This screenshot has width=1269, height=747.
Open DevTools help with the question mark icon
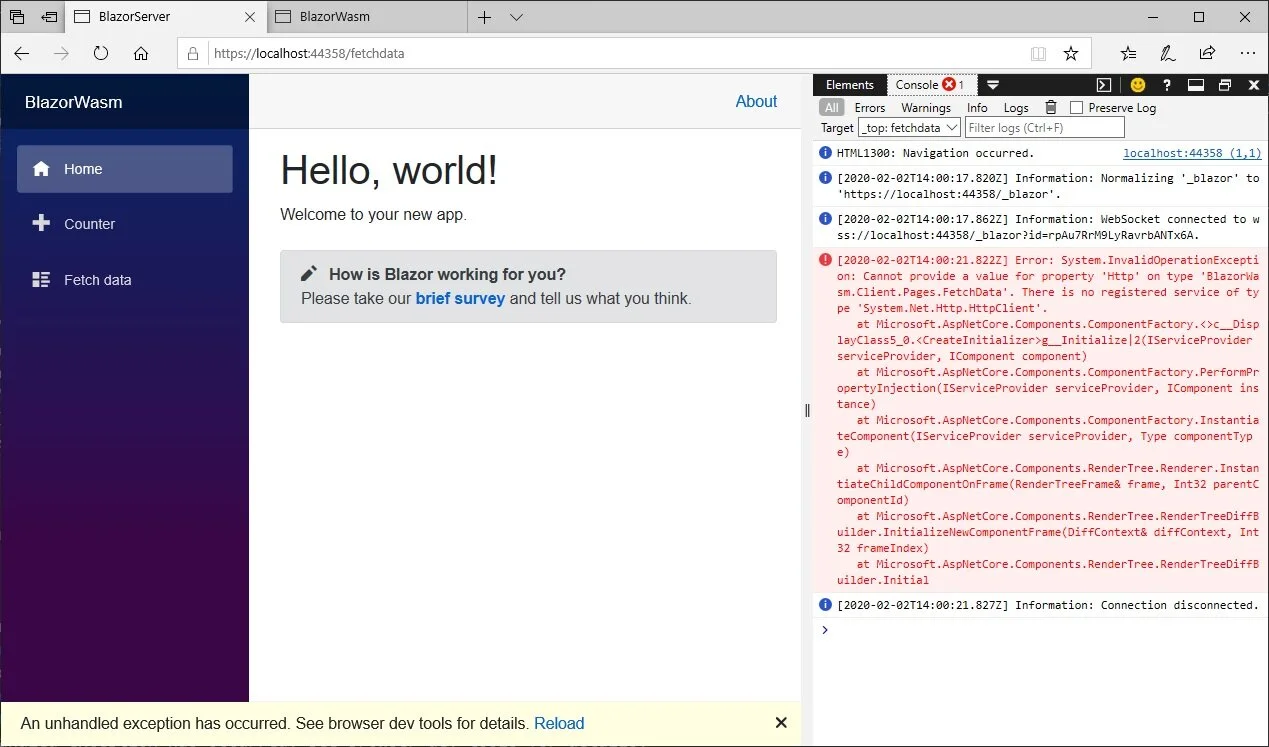point(1166,84)
